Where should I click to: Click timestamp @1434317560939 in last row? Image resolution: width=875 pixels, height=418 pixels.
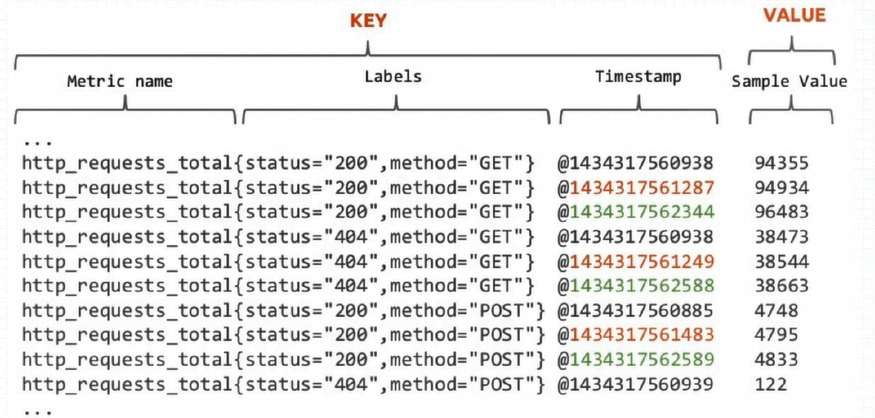[636, 384]
